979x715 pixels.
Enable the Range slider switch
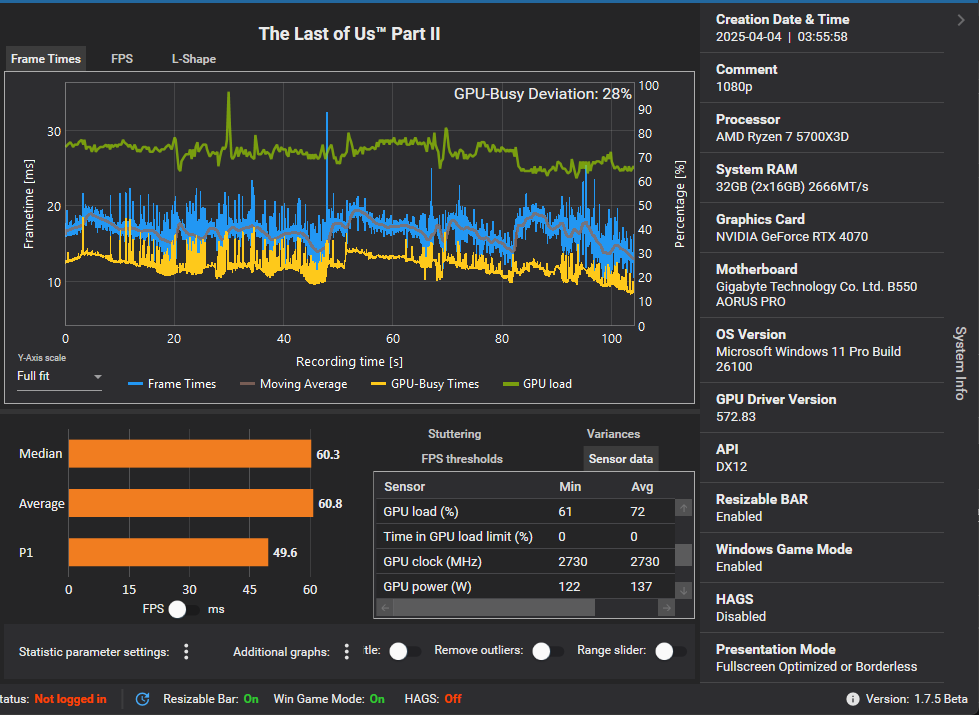point(671,651)
